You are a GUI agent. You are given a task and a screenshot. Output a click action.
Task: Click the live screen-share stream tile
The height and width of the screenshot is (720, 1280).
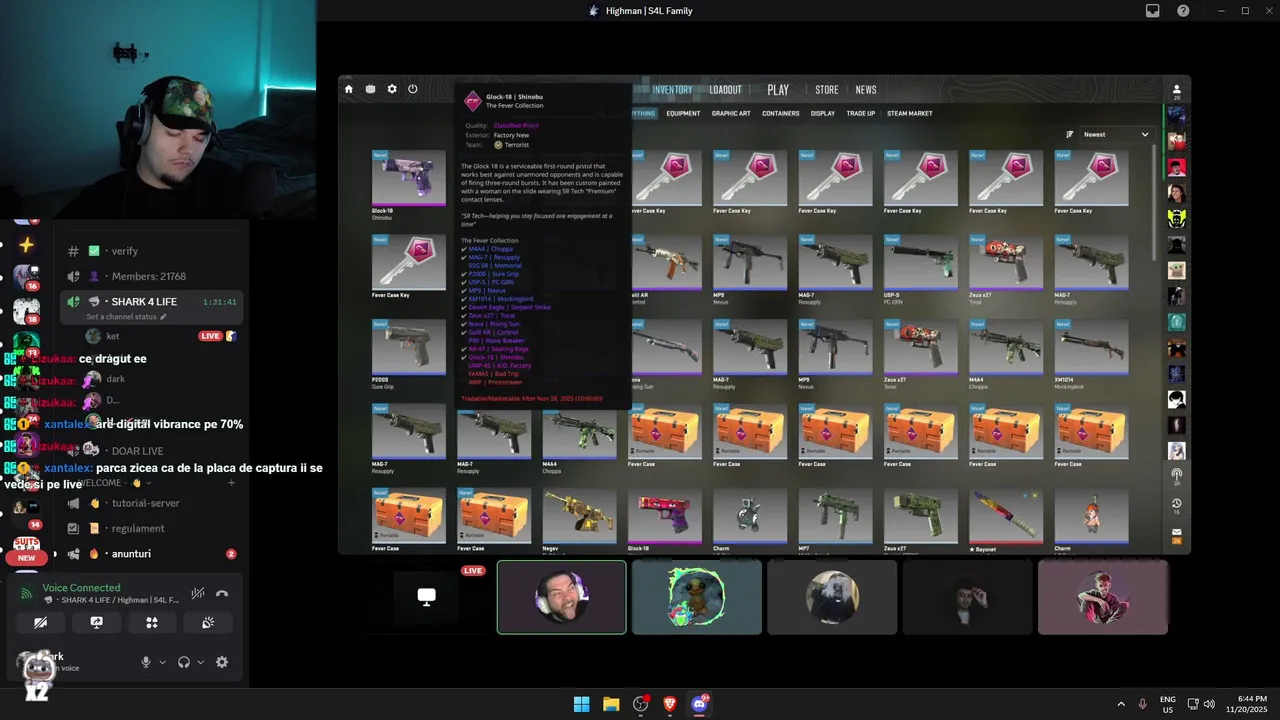[x=427, y=597]
